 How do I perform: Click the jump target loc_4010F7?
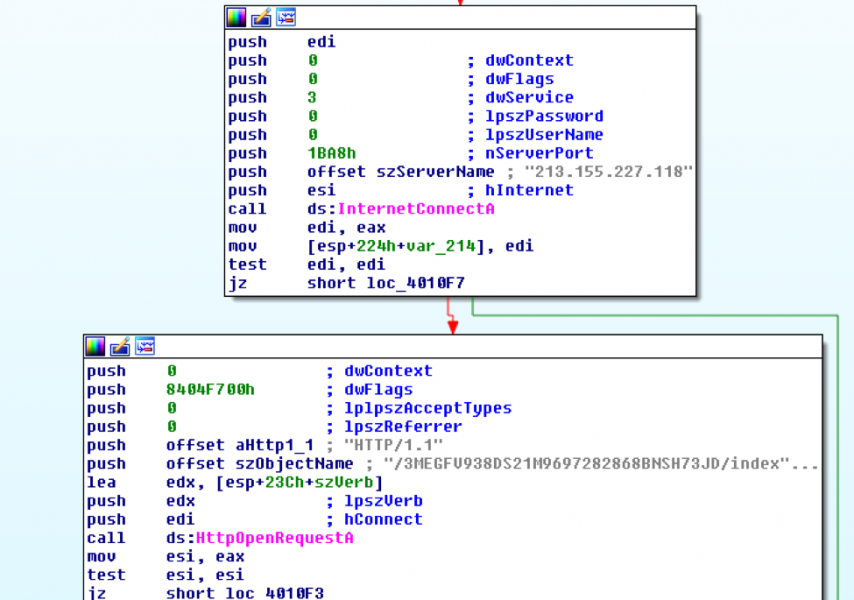point(416,283)
